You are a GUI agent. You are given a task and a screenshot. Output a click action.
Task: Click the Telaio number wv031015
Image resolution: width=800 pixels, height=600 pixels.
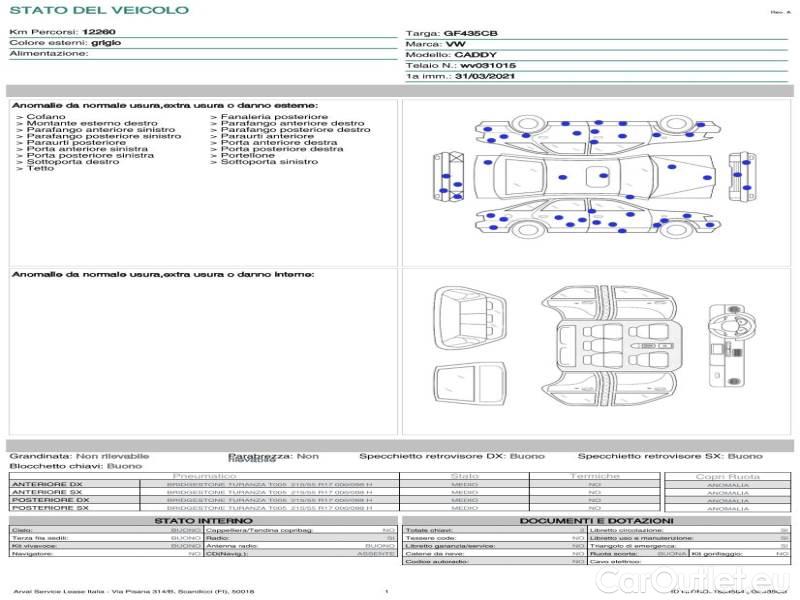[x=488, y=65]
